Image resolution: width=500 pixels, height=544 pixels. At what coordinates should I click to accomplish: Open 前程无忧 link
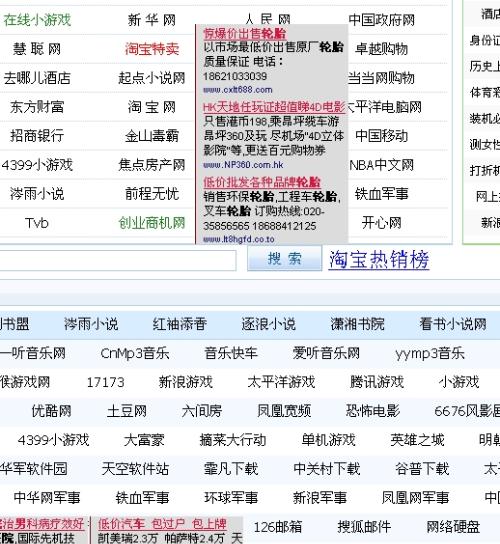[152, 194]
